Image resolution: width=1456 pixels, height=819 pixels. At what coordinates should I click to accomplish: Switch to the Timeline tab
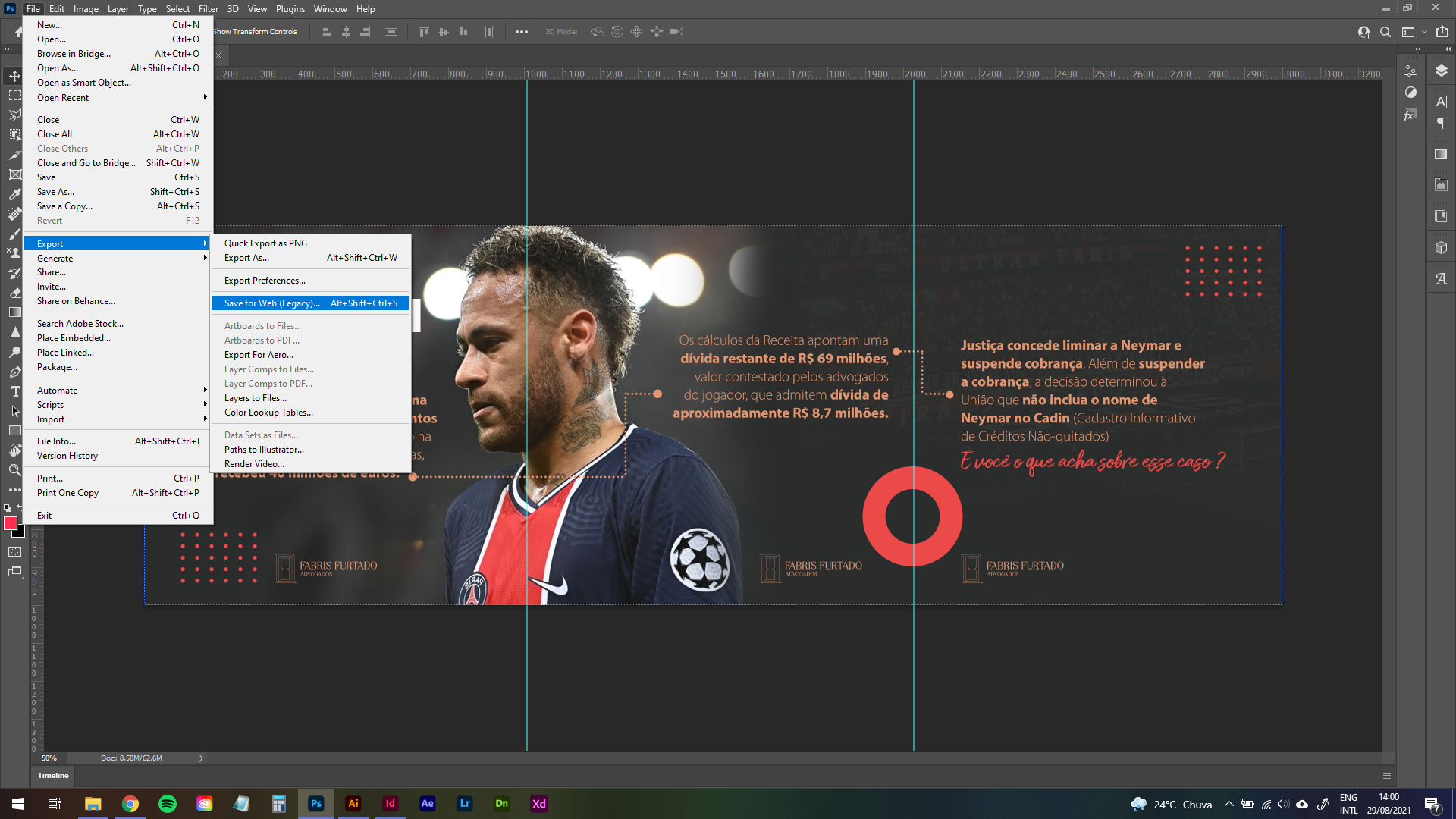53,775
